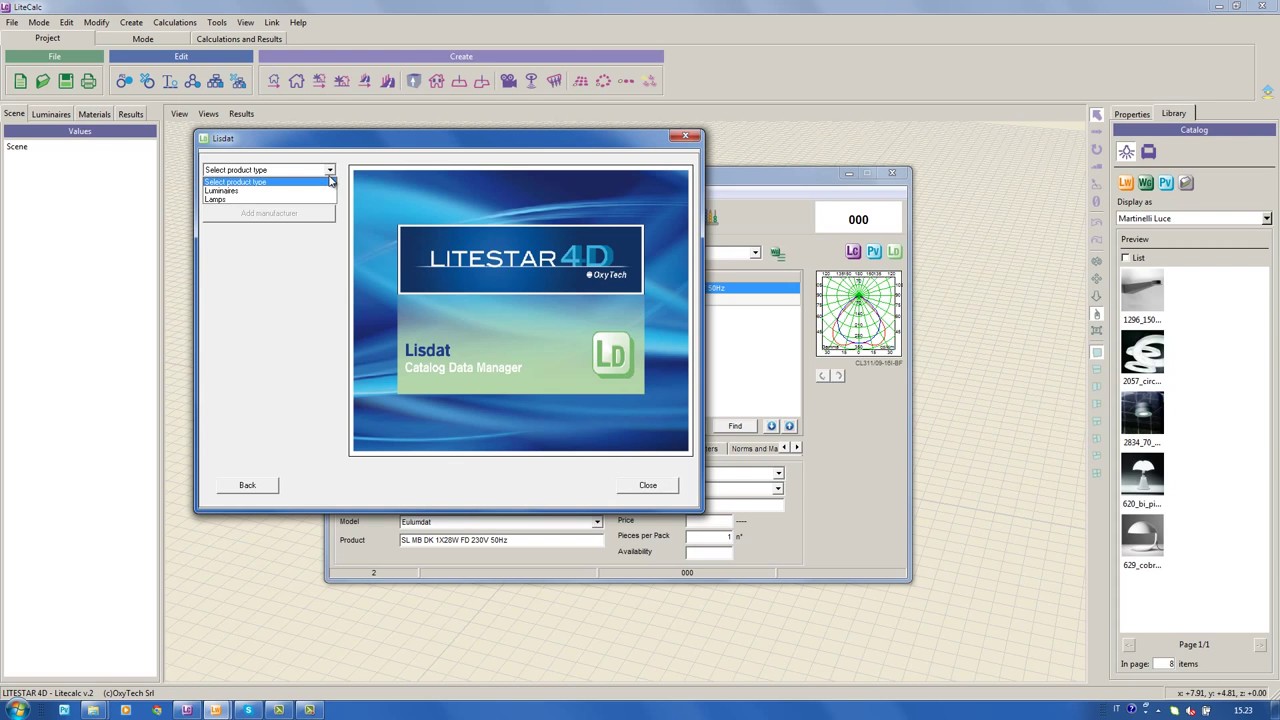1280x720 pixels.
Task: Open the Calculations menu
Action: coord(174,22)
